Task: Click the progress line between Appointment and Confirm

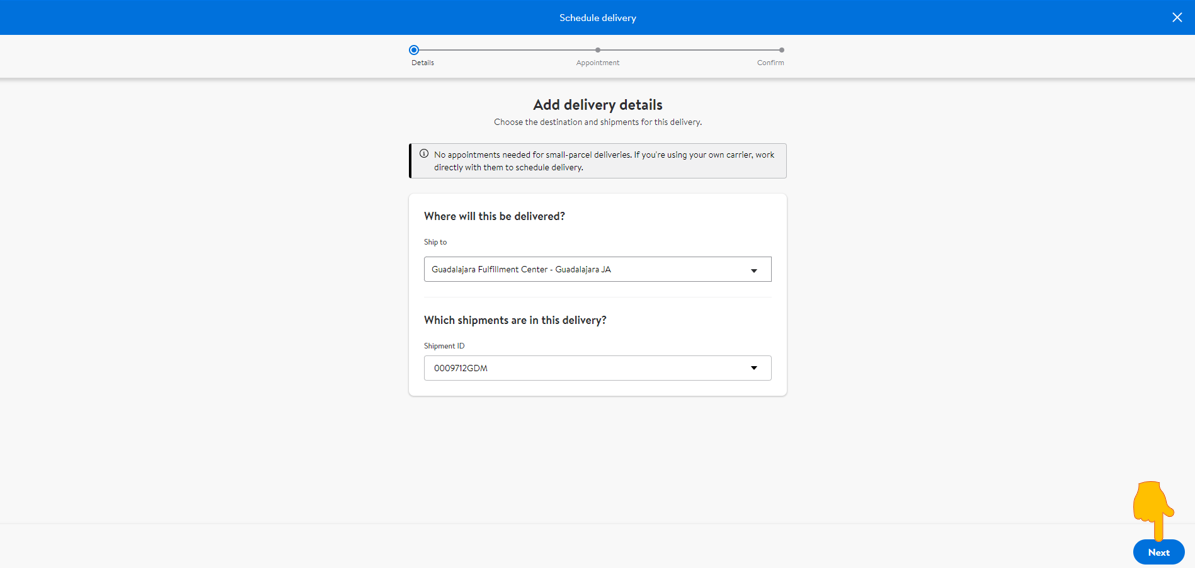Action: [690, 50]
